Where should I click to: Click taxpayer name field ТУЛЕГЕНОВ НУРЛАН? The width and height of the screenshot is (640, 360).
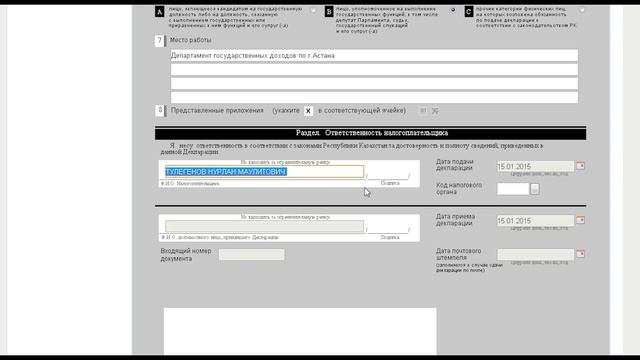(264, 172)
